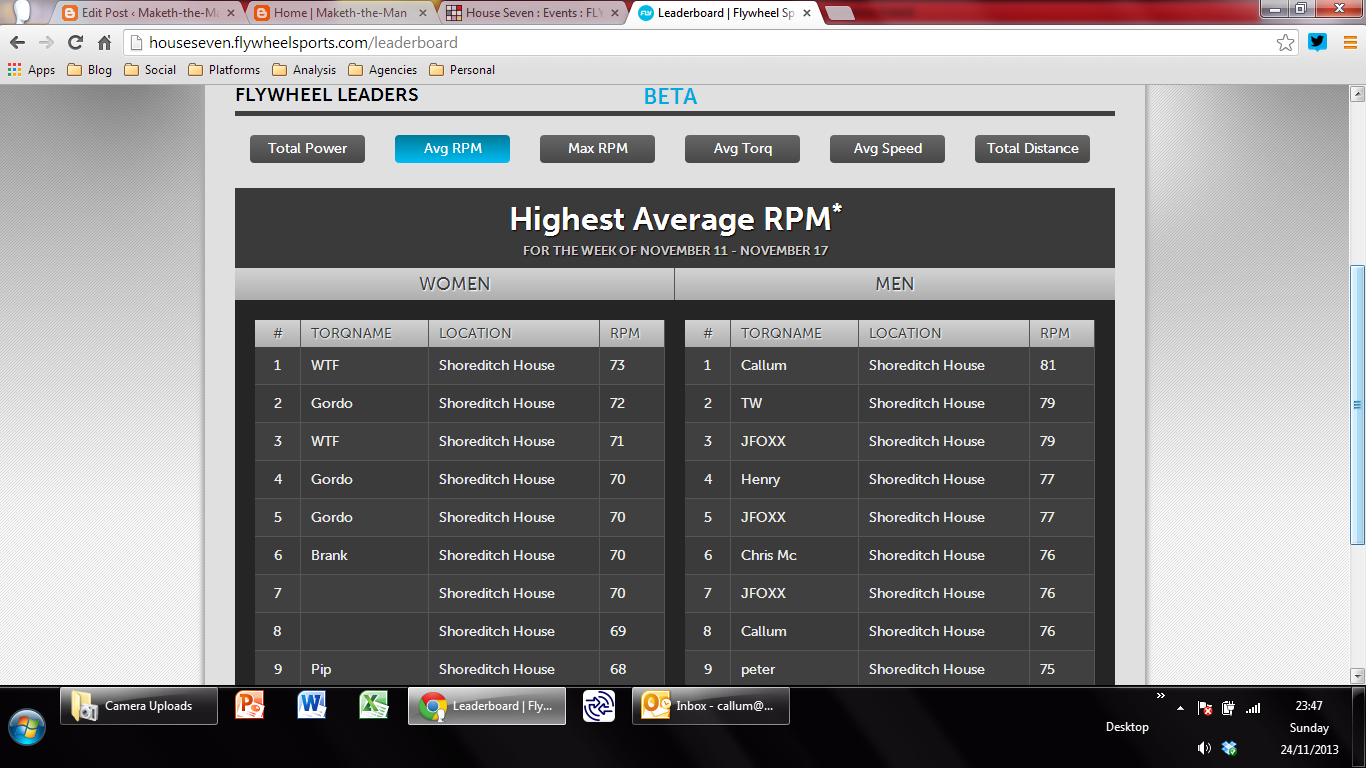
Task: Open the blue circular app in taskbar
Action: [x=599, y=706]
